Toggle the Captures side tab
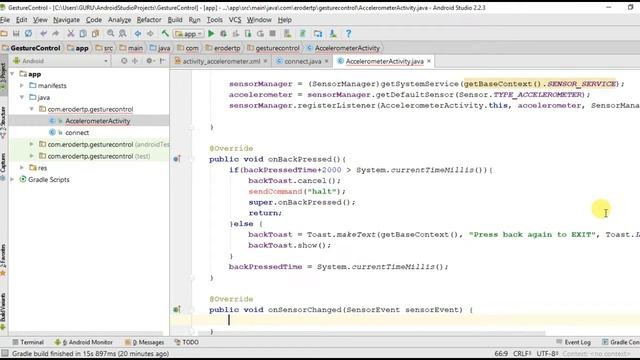Viewport: 640px width, 360px height. tap(3, 166)
